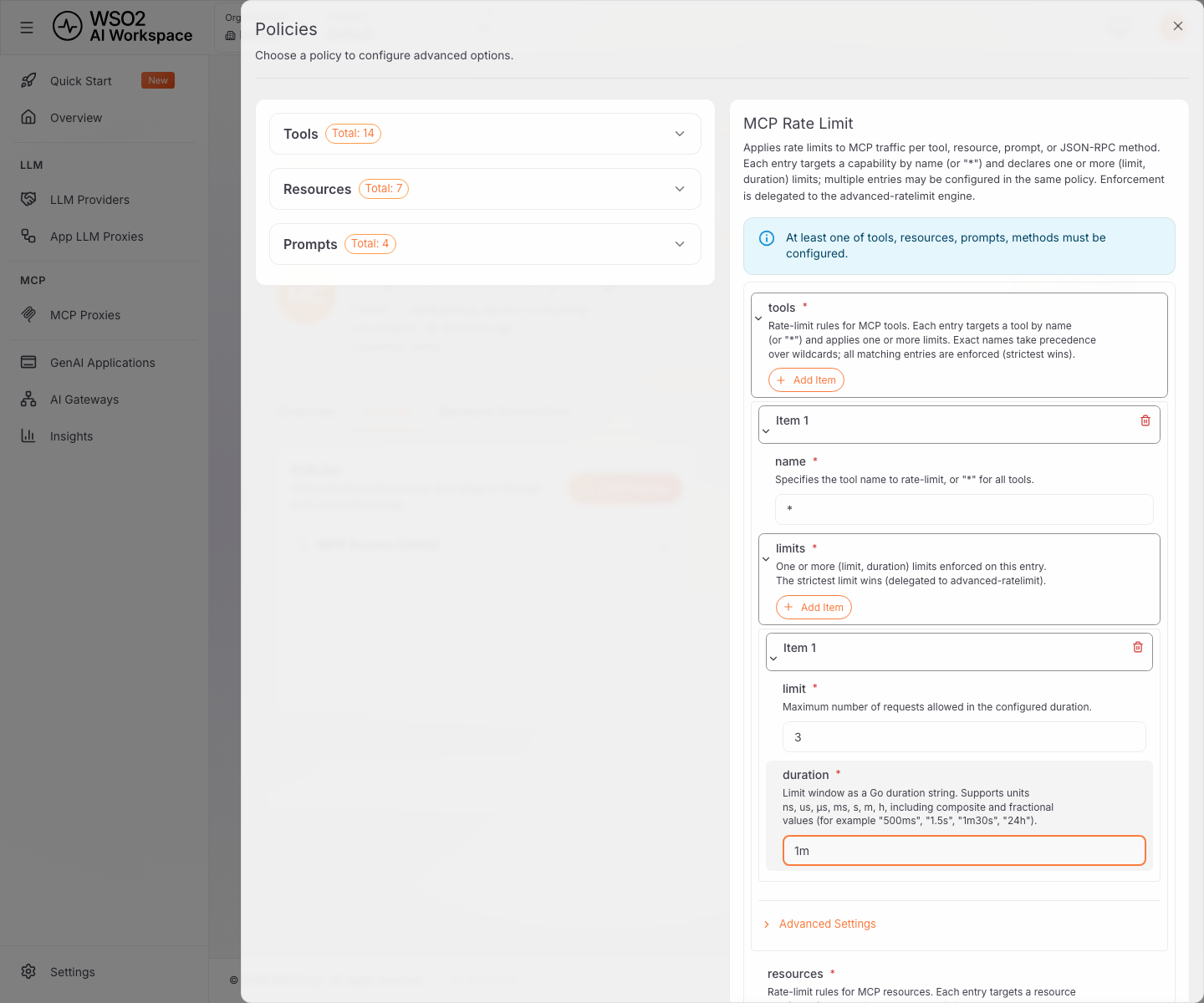Click the info icon in the notice banner
This screenshot has width=1204, height=1003.
[x=767, y=238]
